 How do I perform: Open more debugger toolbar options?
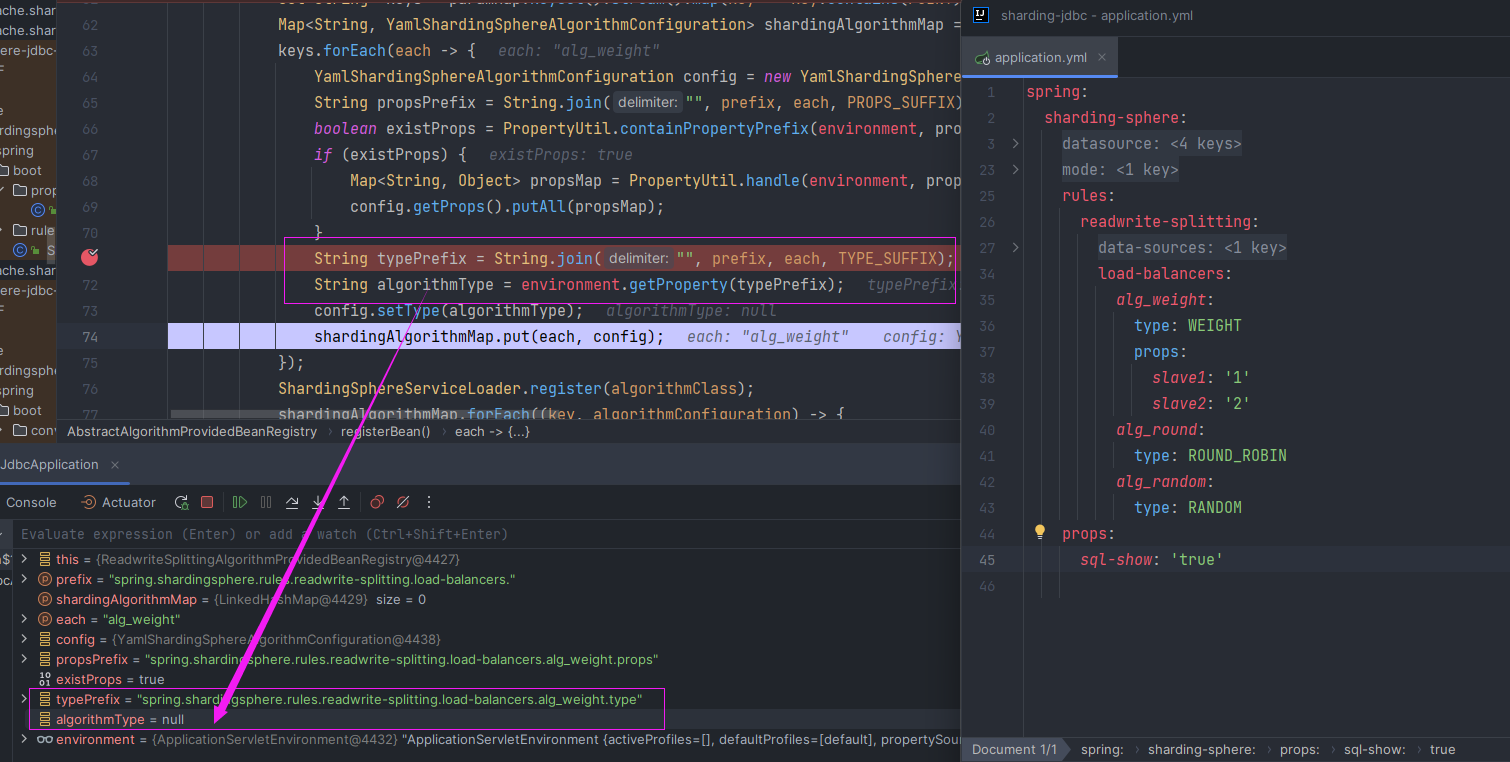pyautogui.click(x=429, y=502)
